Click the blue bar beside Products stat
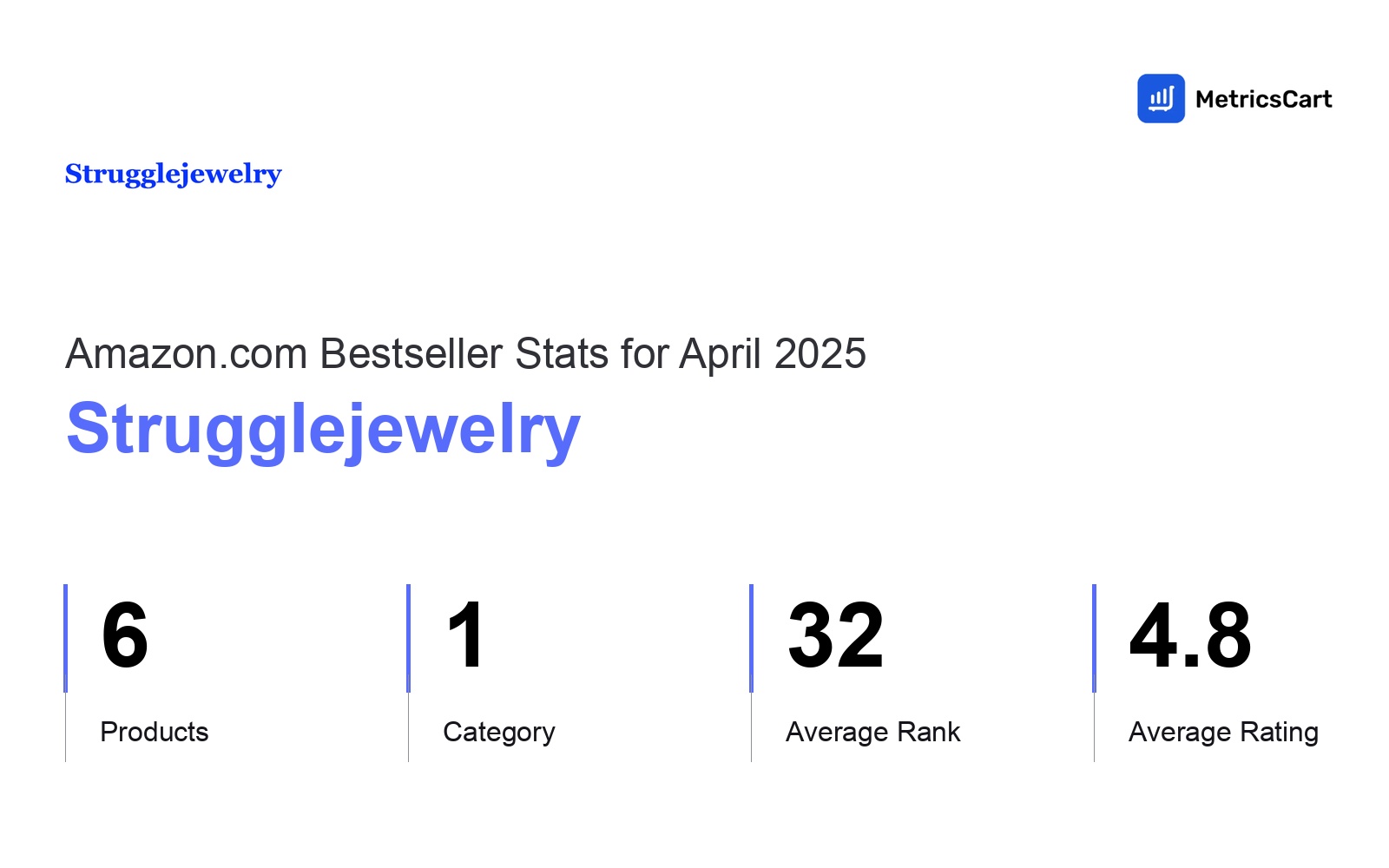Image resolution: width=1389 pixels, height=868 pixels. pos(65,638)
